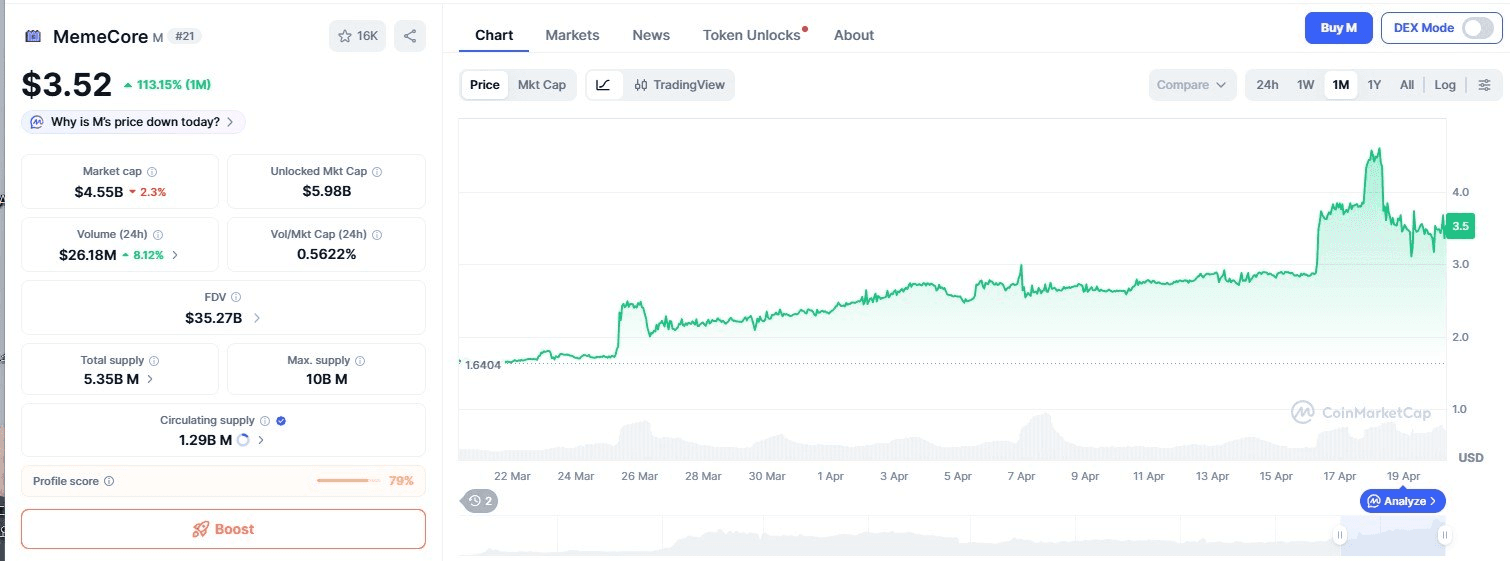Viewport: 1510px width, 561px height.
Task: Click the Boost button
Action: pyautogui.click(x=223, y=529)
